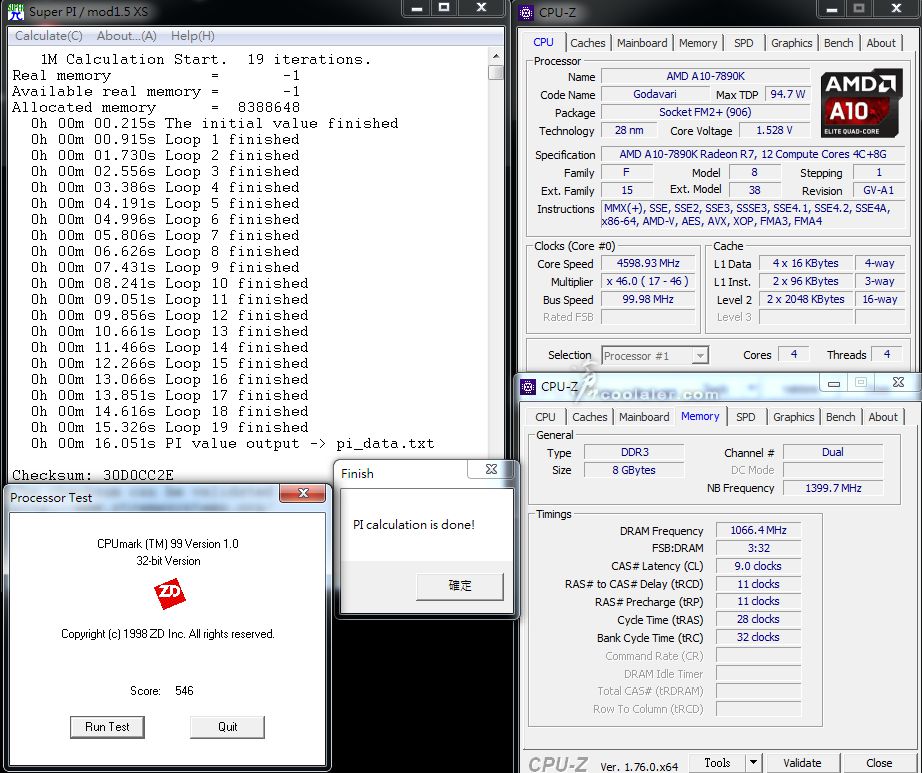Select the SPD tab in lower CPU-Z window
922x773 pixels.
pyautogui.click(x=745, y=417)
